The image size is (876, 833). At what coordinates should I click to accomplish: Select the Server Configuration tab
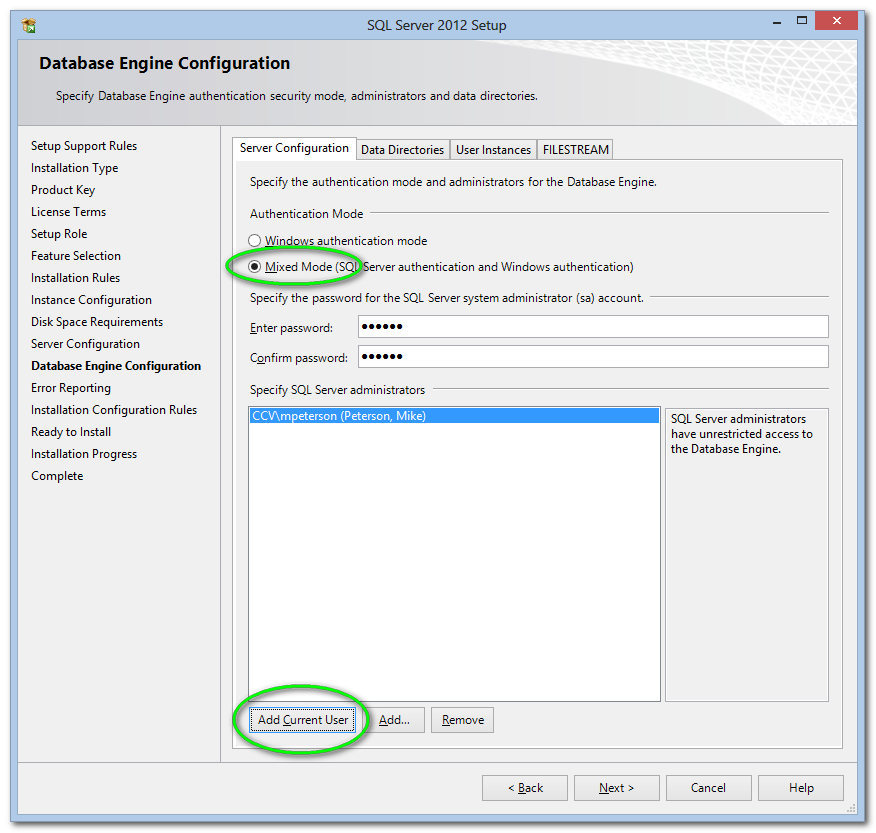click(294, 148)
